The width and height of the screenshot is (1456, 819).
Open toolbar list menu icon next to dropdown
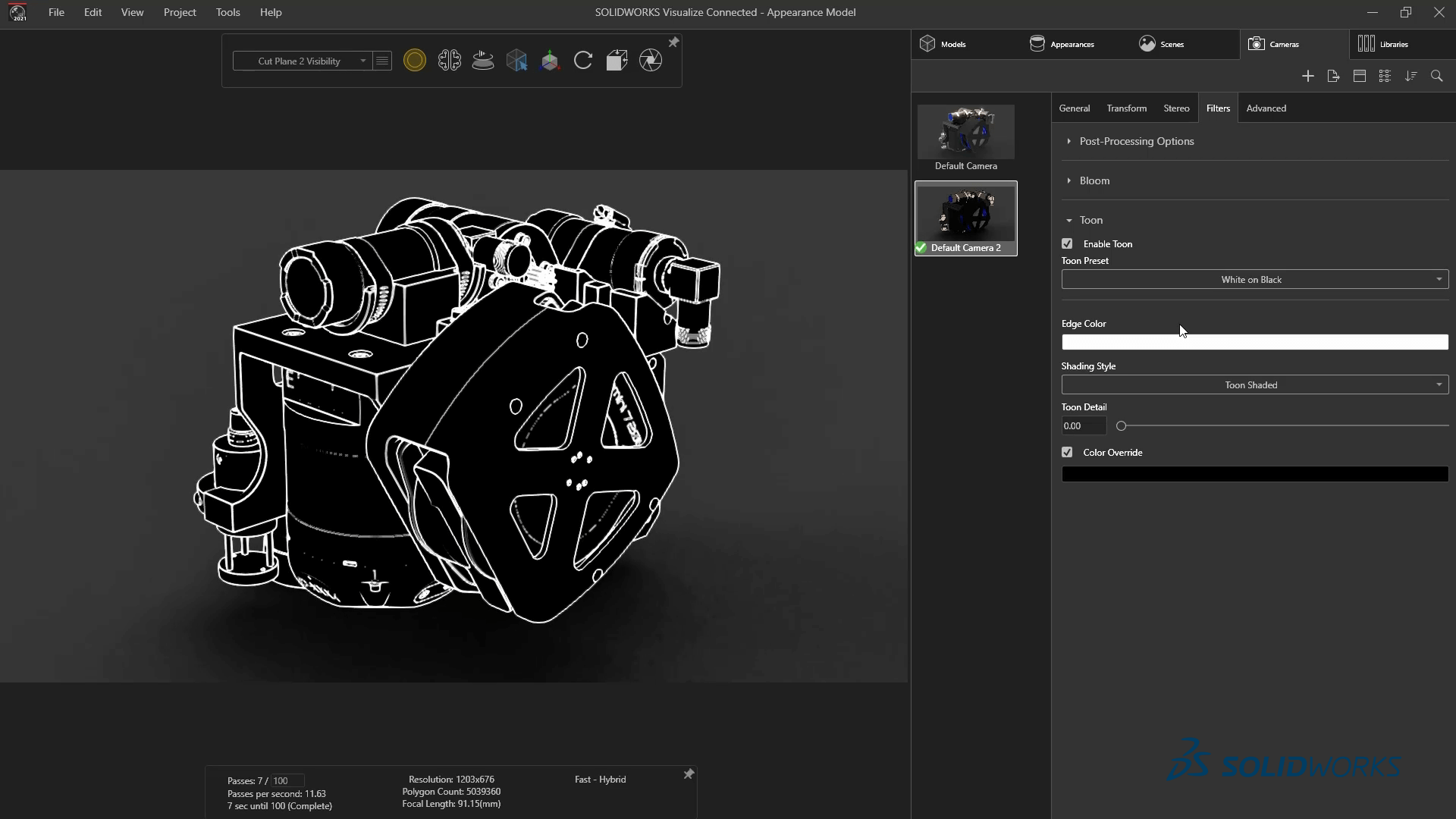pyautogui.click(x=382, y=61)
